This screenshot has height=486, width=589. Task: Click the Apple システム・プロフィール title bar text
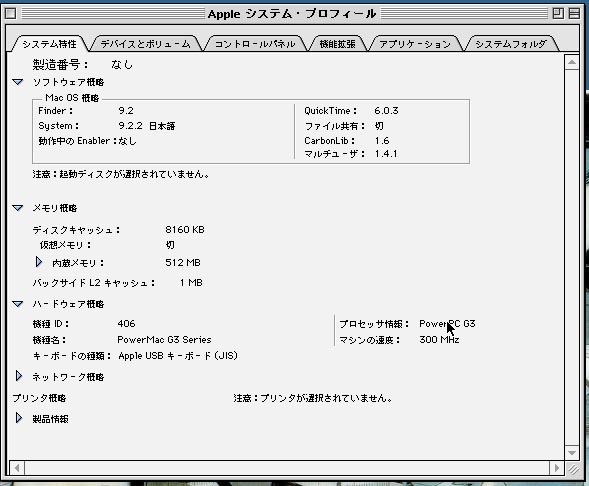[x=292, y=14]
